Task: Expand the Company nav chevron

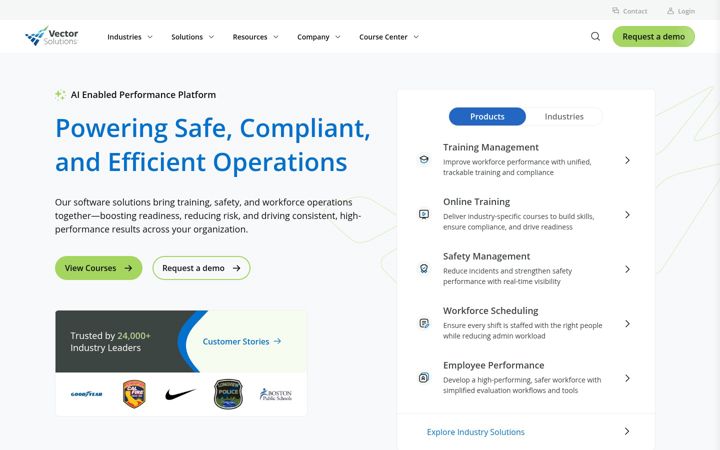Action: coord(338,37)
